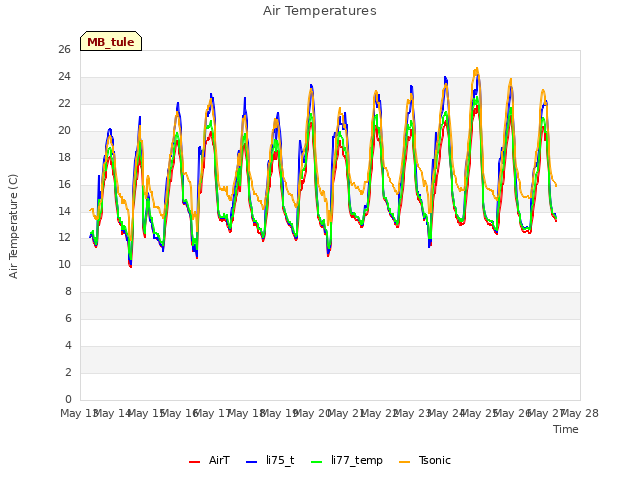Screen dimensions: 640x480
Task: Click the May 22 x-axis label
Action: coord(380,413)
